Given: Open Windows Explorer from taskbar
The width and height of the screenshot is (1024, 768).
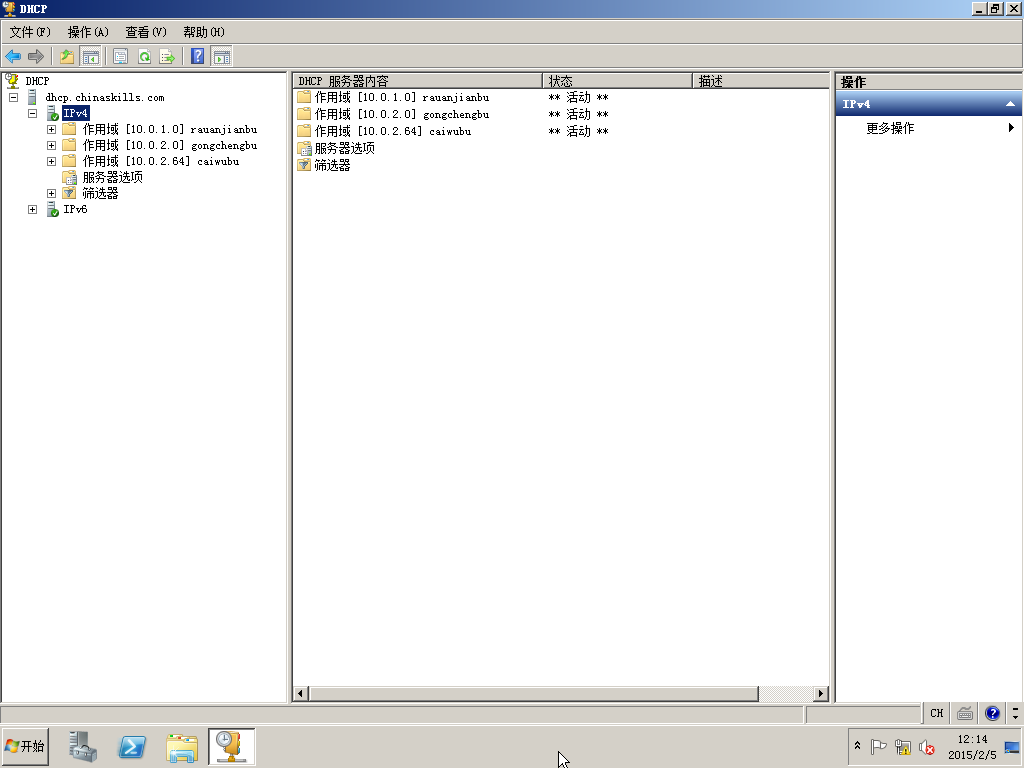Looking at the screenshot, I should point(182,747).
